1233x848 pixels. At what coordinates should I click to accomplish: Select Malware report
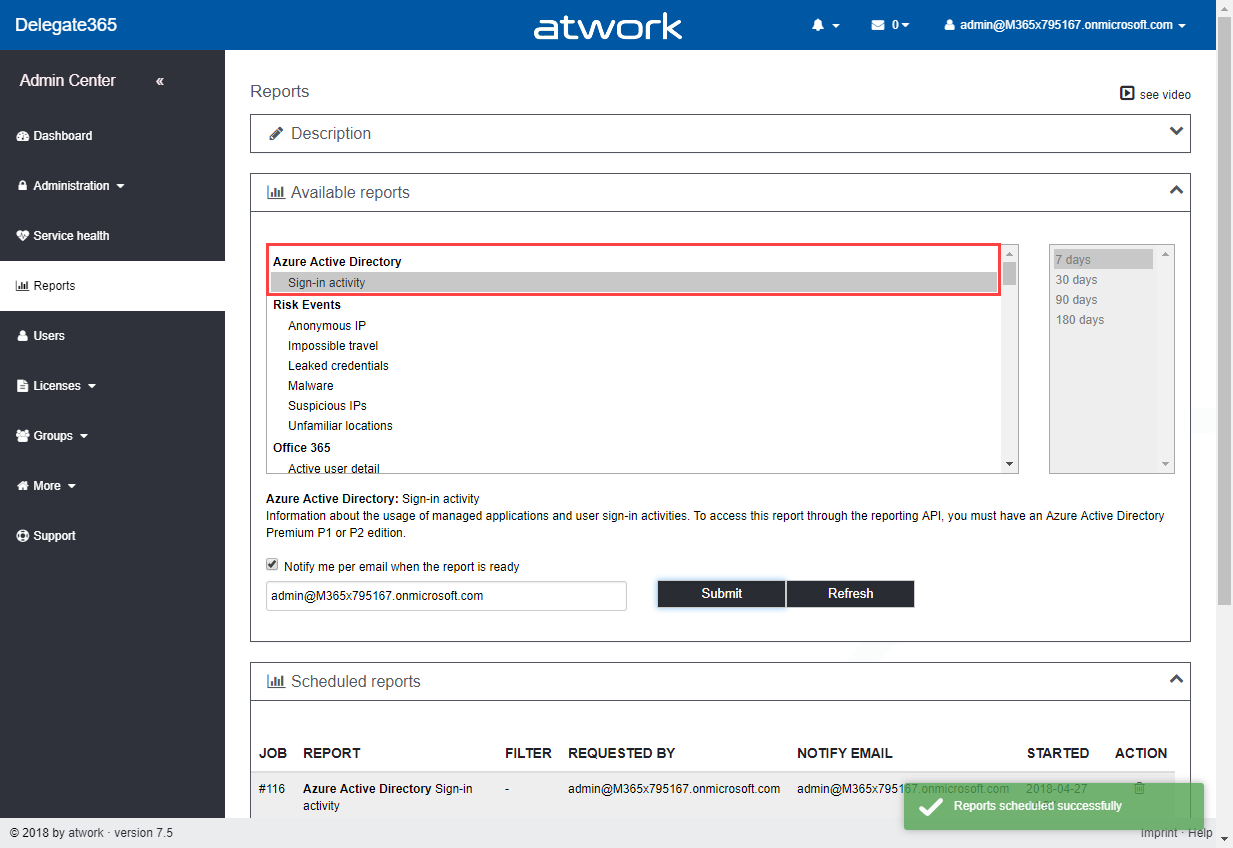pyautogui.click(x=311, y=386)
